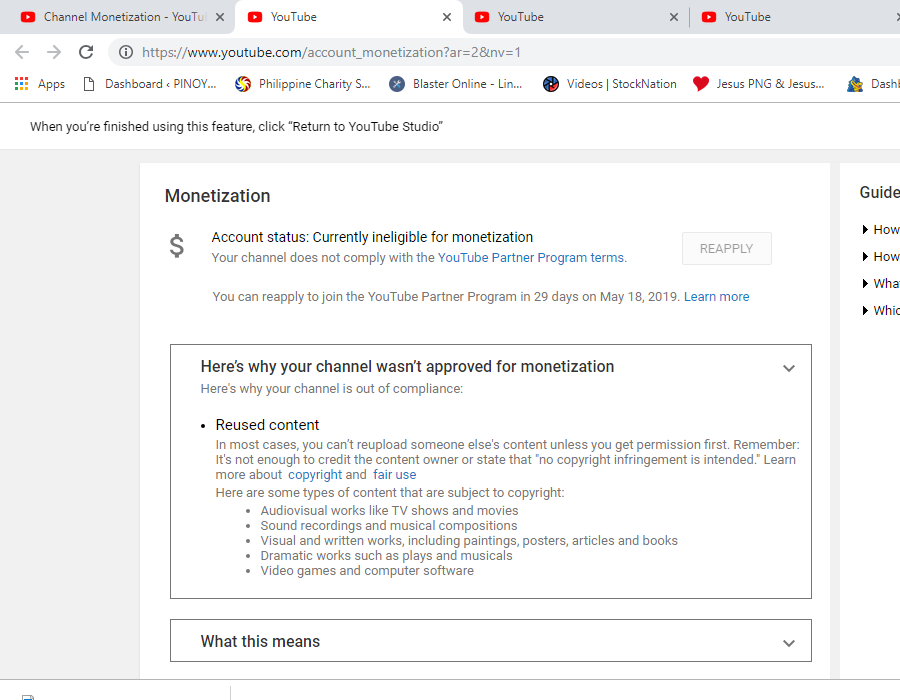The image size is (900, 700).
Task: Close the active YouTube tab
Action: point(447,17)
